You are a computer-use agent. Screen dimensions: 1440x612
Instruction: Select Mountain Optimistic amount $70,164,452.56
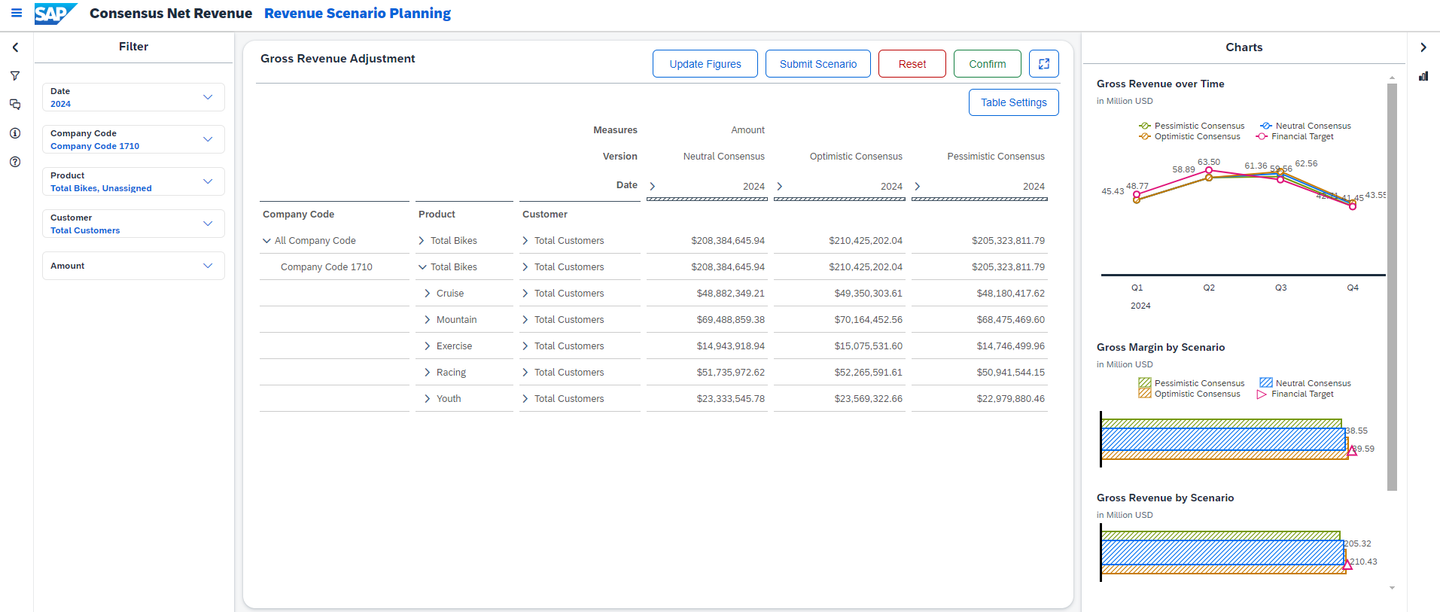865,320
